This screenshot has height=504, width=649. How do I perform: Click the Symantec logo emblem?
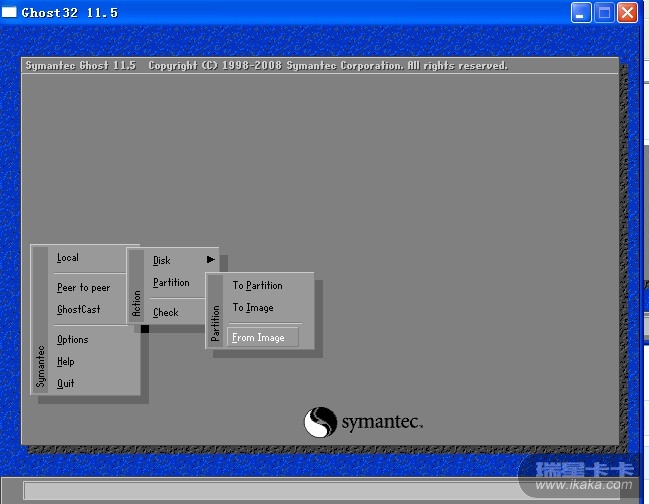coord(320,422)
